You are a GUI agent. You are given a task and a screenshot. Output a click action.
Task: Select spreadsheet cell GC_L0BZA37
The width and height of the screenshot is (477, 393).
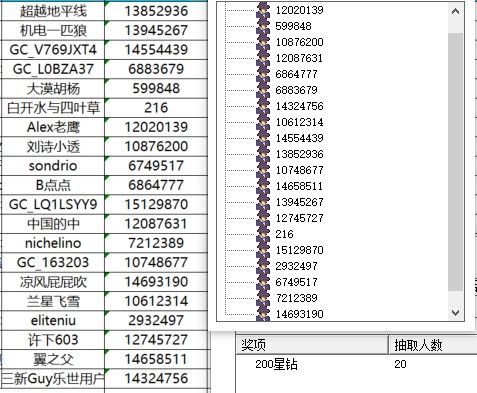point(53,69)
